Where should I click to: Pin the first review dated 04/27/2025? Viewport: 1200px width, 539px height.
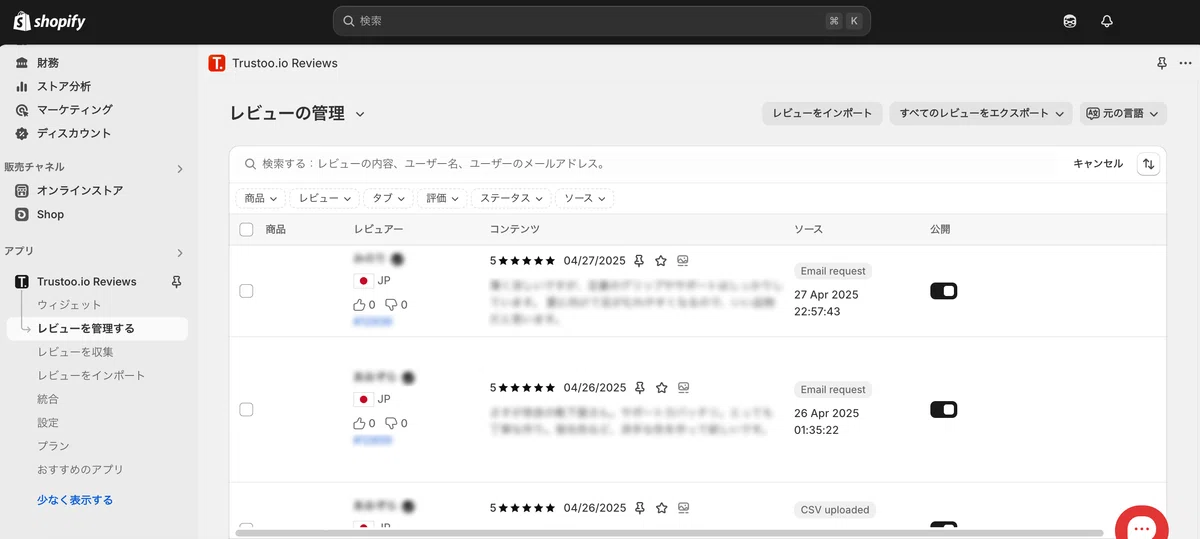[640, 261]
